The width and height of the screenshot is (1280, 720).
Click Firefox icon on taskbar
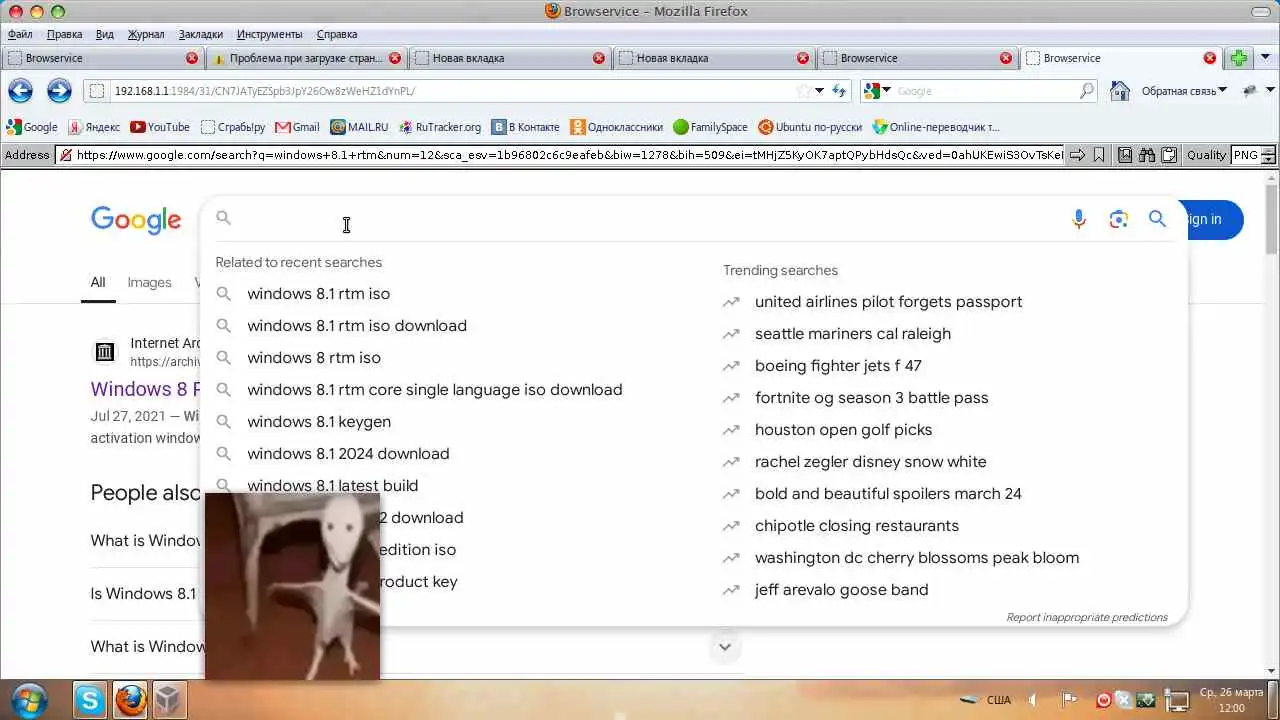click(x=130, y=700)
